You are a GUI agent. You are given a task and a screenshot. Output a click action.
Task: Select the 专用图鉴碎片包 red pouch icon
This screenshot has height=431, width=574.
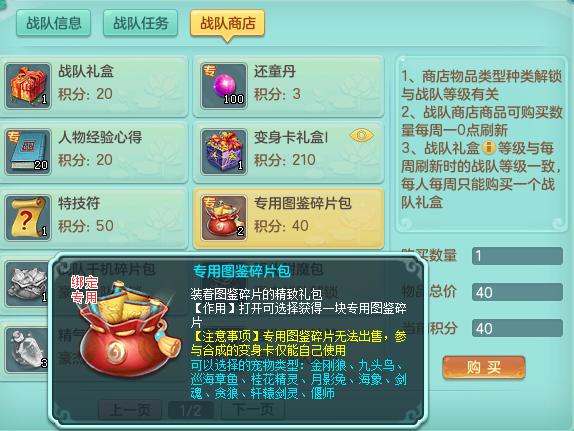[224, 218]
